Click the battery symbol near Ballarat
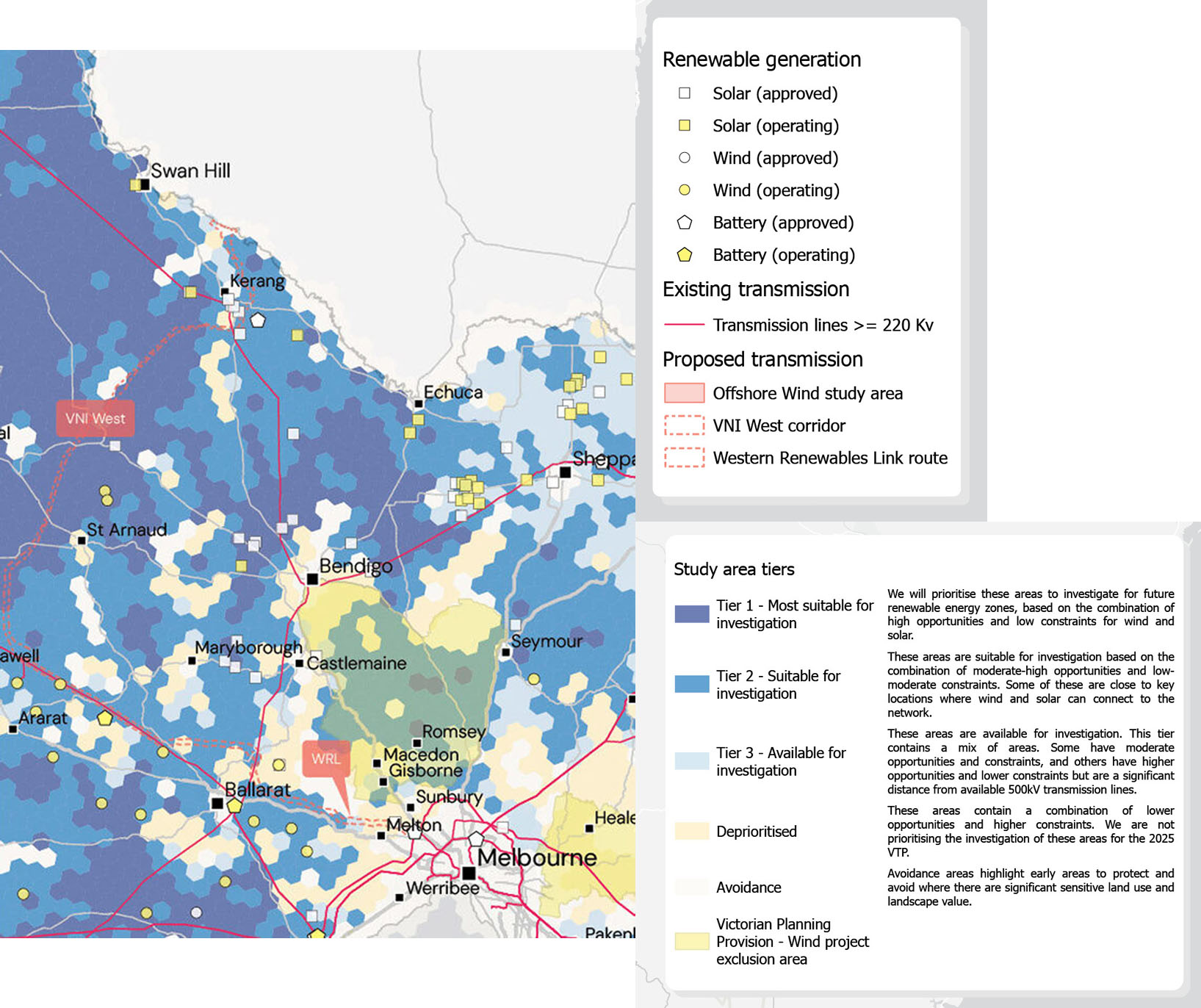 coord(234,807)
